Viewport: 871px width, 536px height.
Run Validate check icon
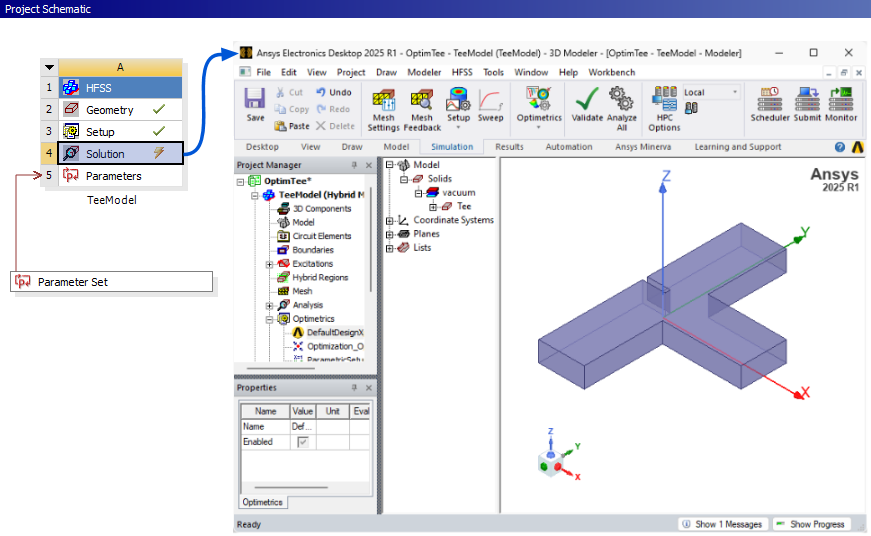pos(587,104)
